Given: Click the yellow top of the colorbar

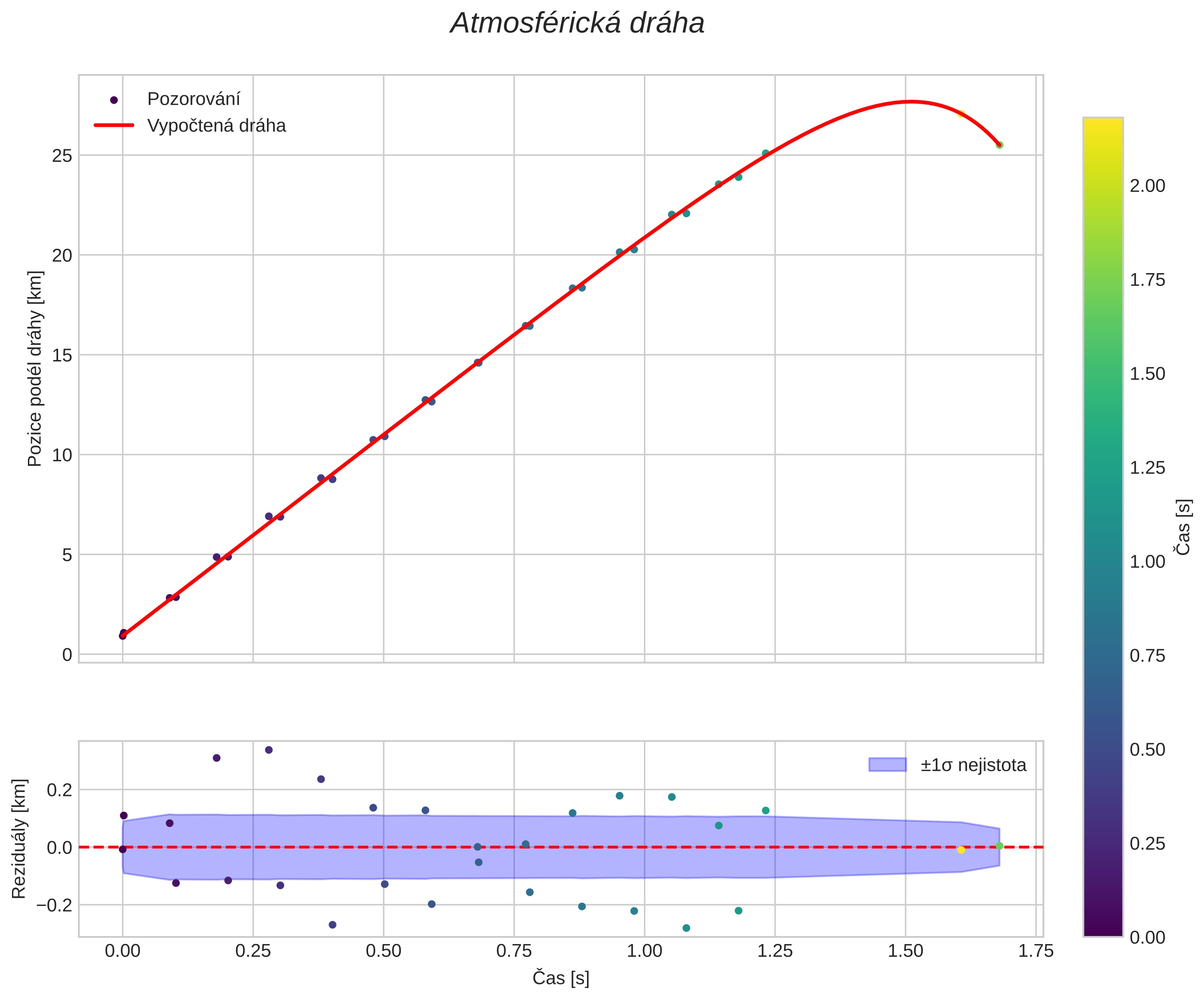Looking at the screenshot, I should 1102,124.
